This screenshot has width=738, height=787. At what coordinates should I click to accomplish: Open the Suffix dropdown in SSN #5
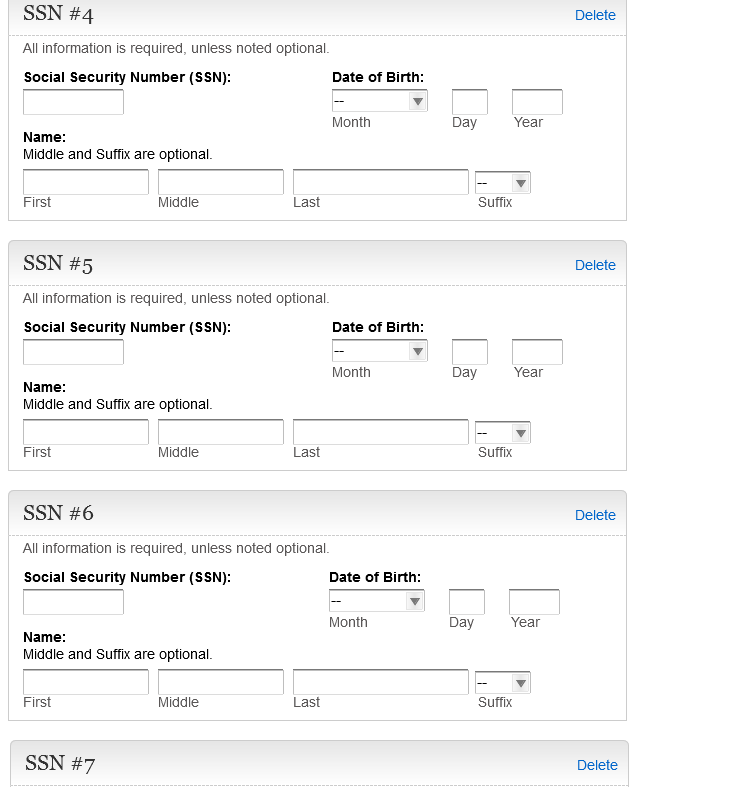(503, 433)
